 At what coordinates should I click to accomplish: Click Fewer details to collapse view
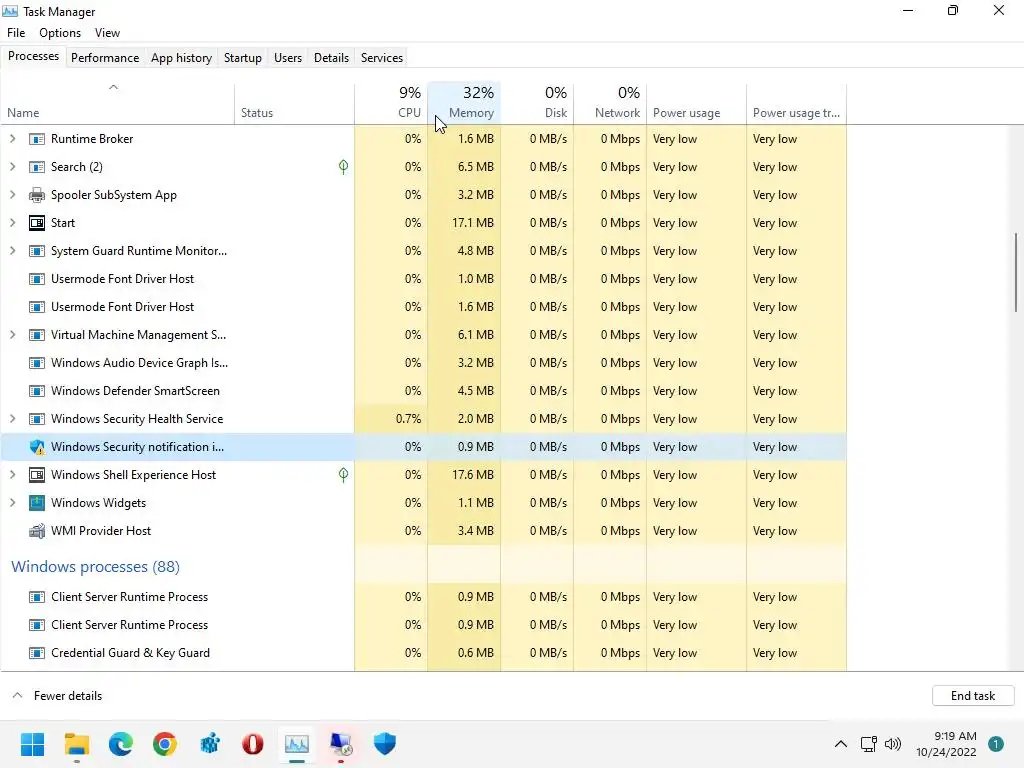tap(57, 696)
